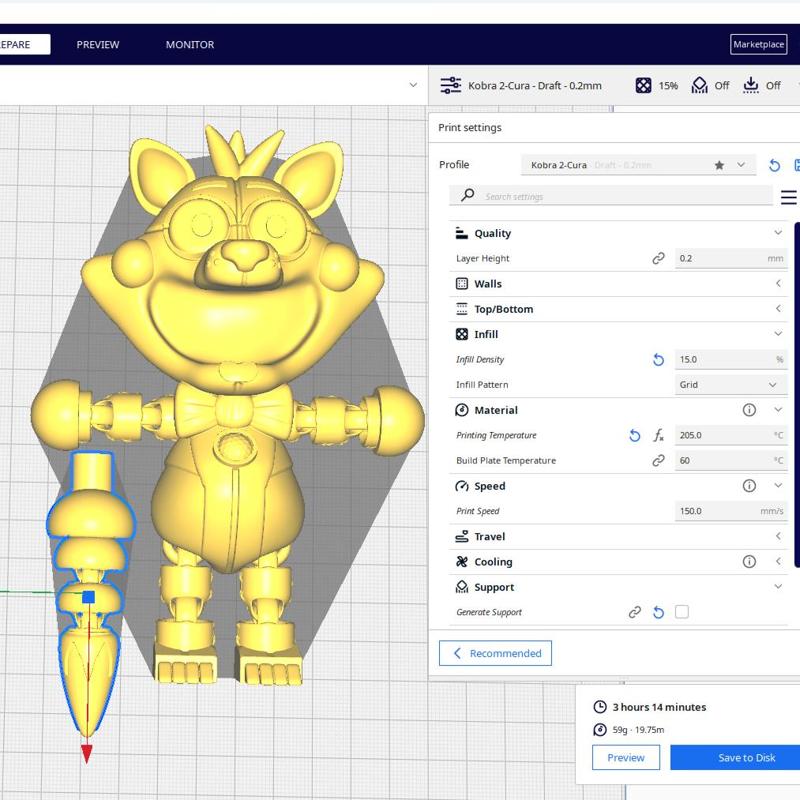Click the print settings sliders icon
This screenshot has height=800, width=800.
451,85
